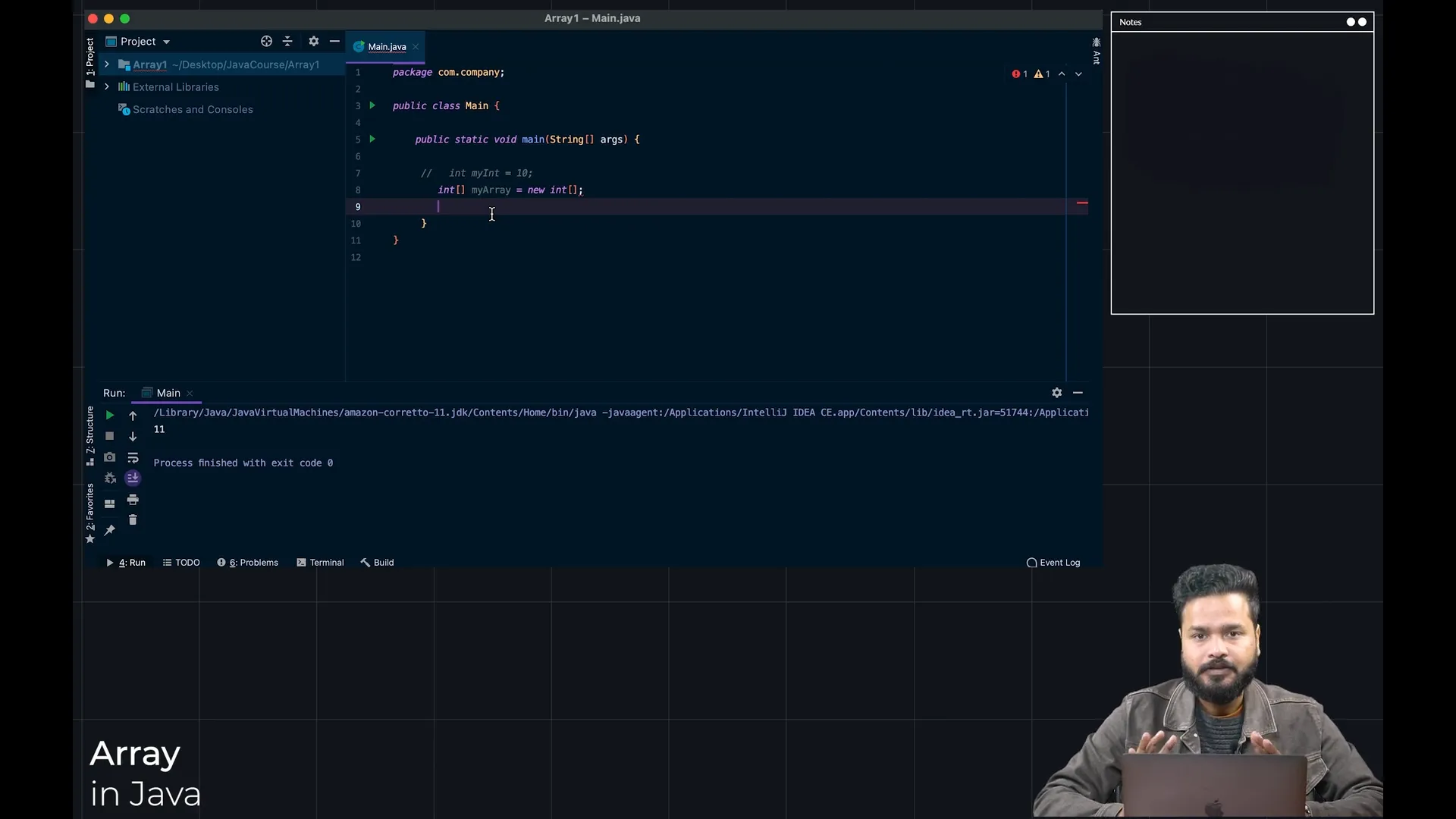
Task: Expand External Libraries tree node
Action: tap(107, 87)
